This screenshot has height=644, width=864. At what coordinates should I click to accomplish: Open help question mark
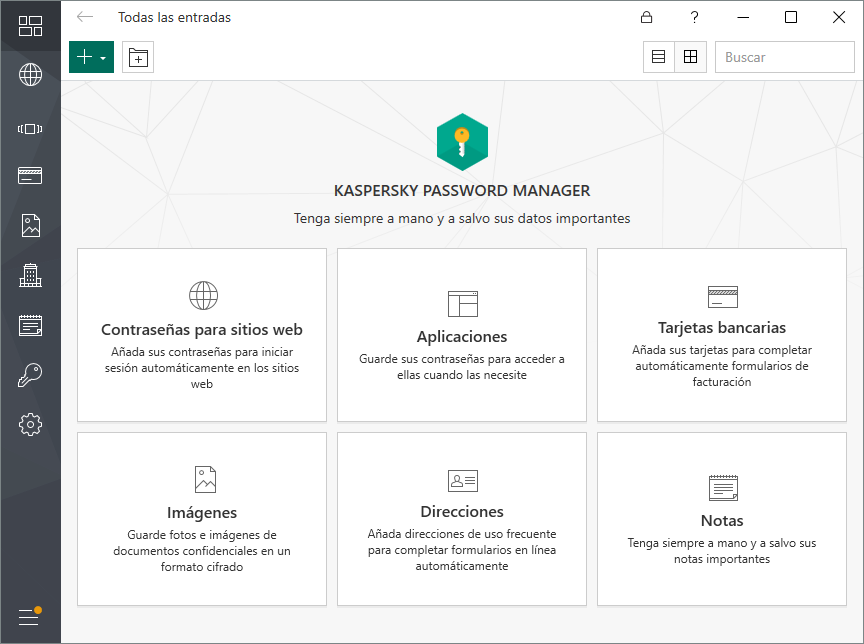click(x=695, y=17)
